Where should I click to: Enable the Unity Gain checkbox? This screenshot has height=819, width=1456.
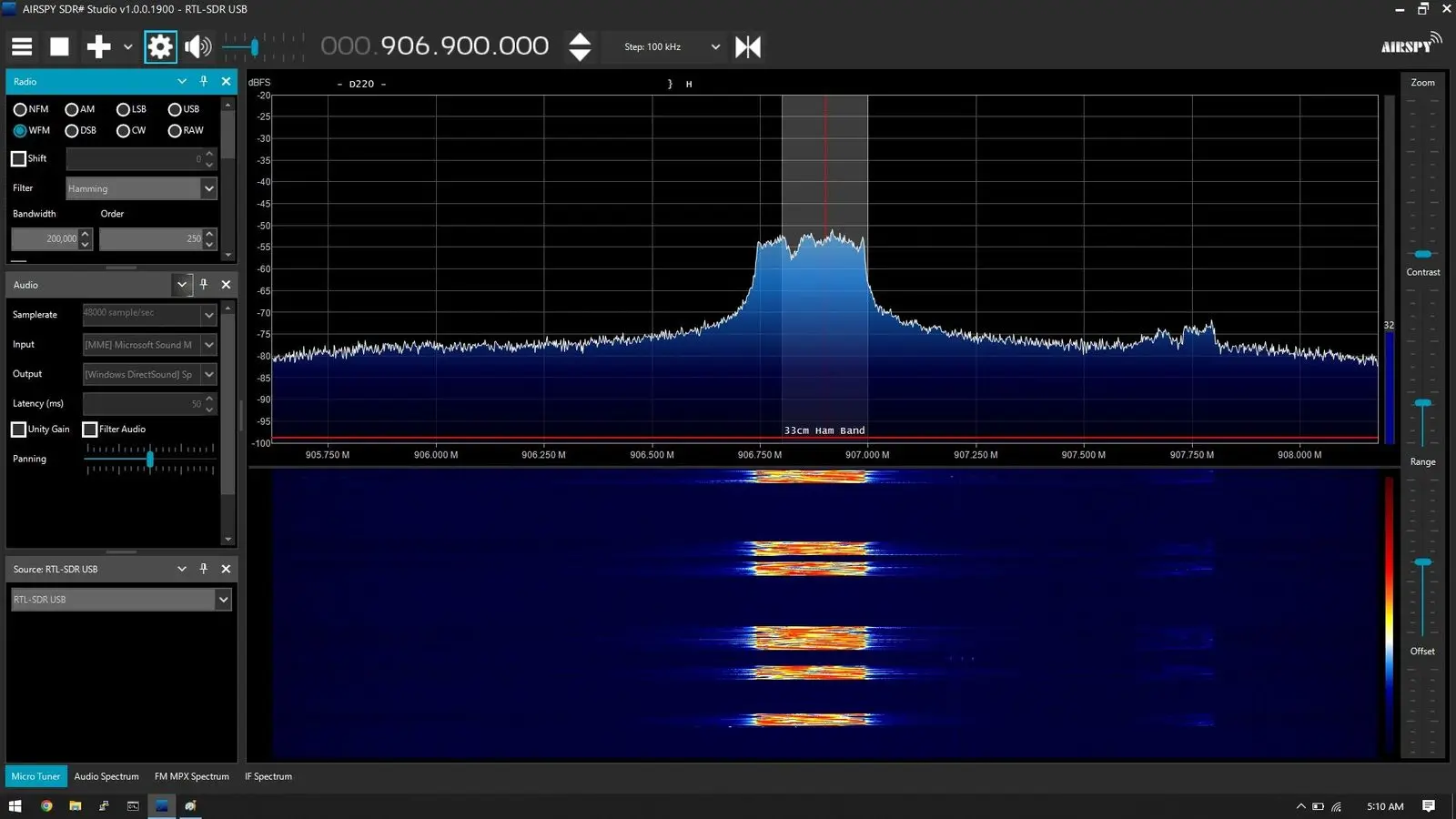pyautogui.click(x=18, y=430)
